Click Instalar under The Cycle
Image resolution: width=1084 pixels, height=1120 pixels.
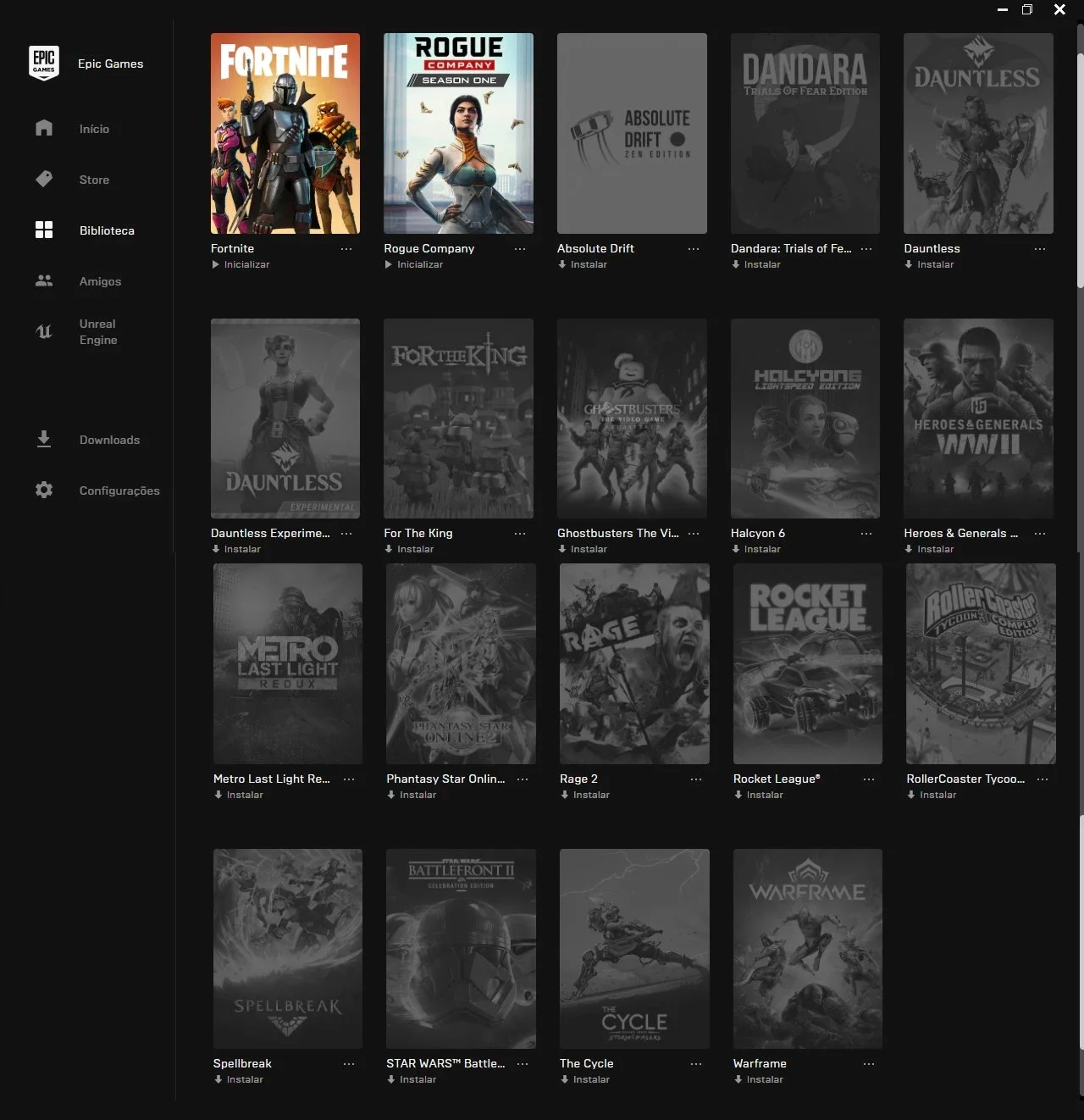(591, 1079)
